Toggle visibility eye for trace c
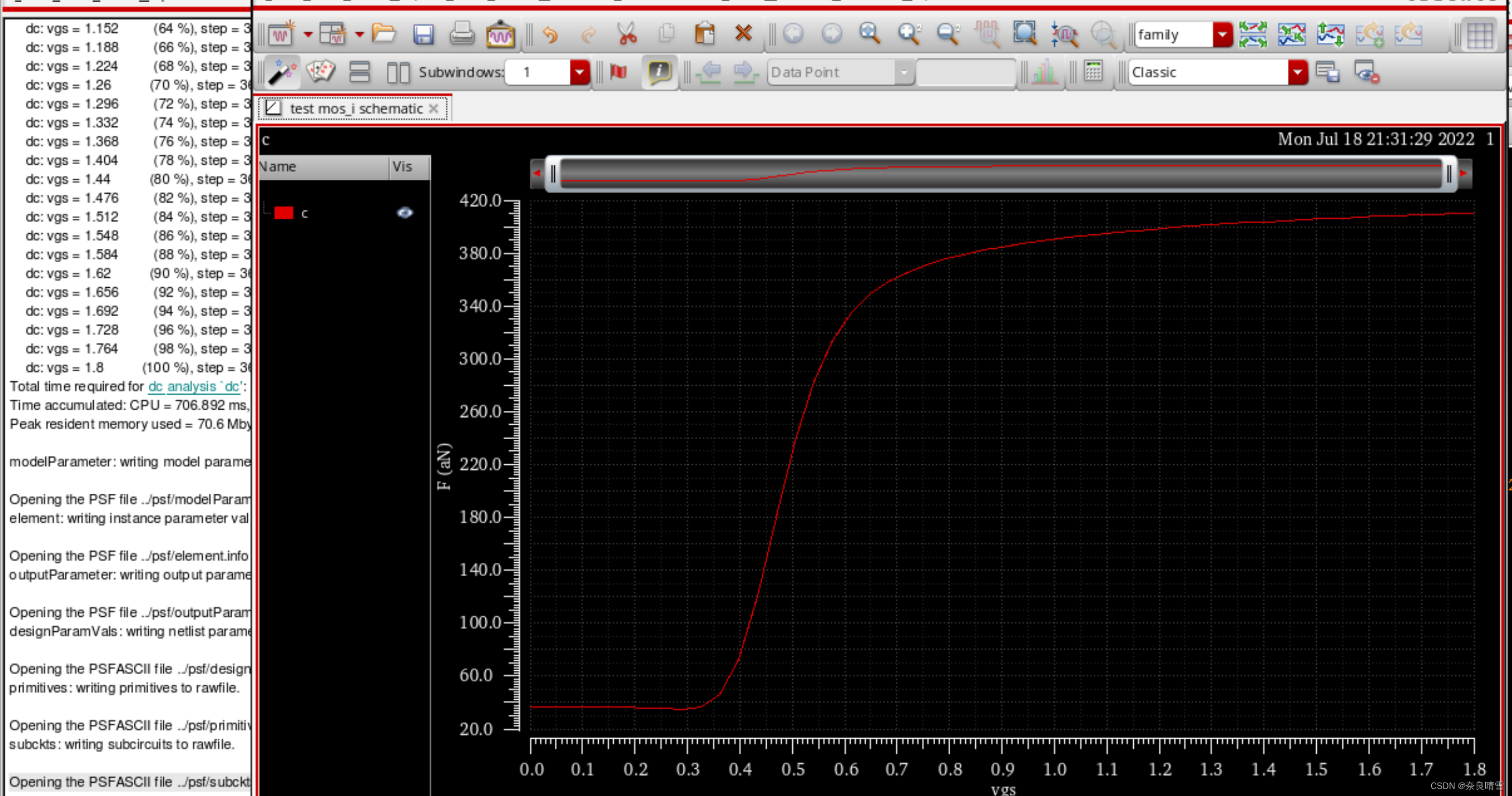The height and width of the screenshot is (796, 1512). (404, 212)
